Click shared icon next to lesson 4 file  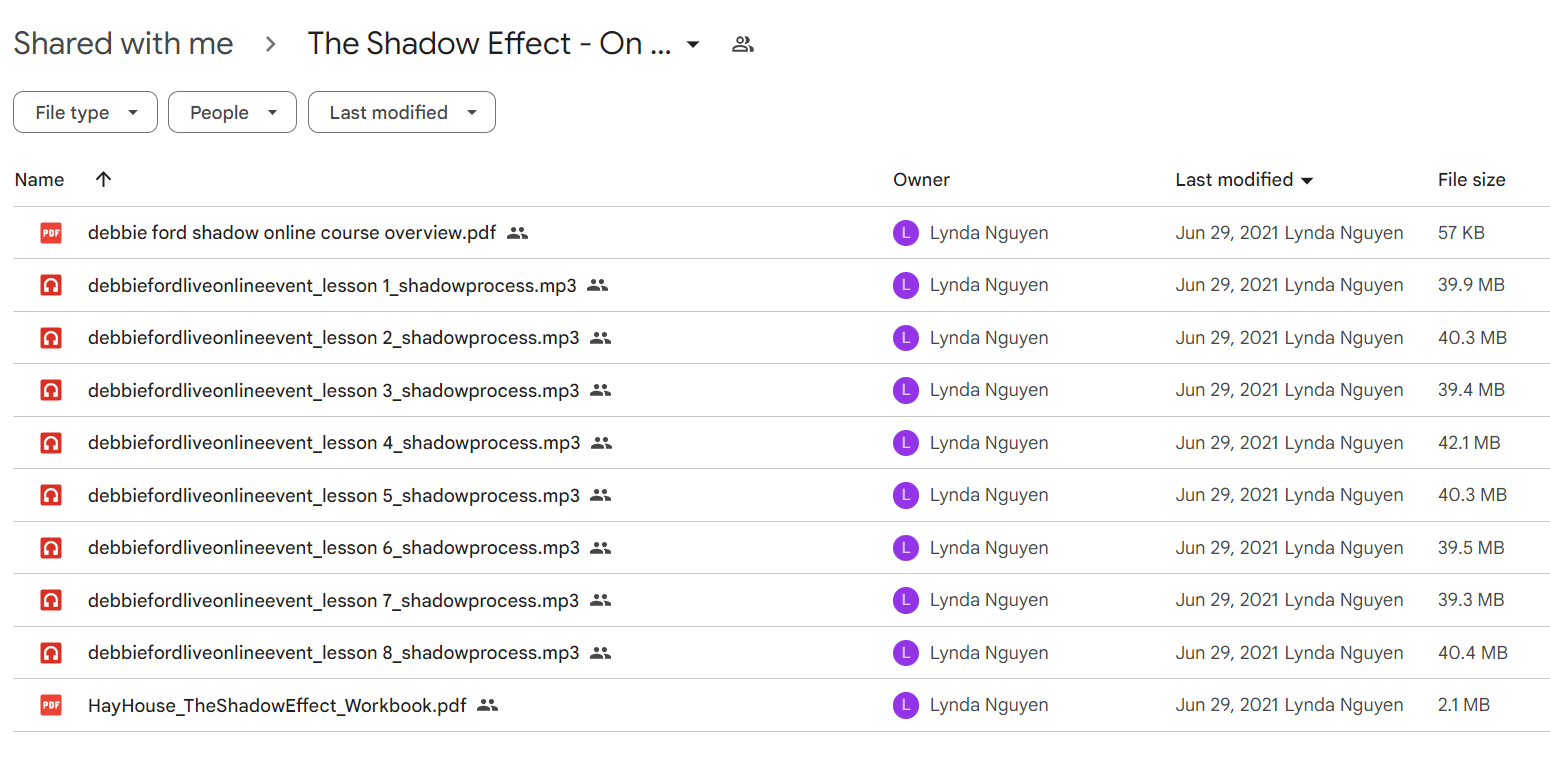[x=601, y=443]
